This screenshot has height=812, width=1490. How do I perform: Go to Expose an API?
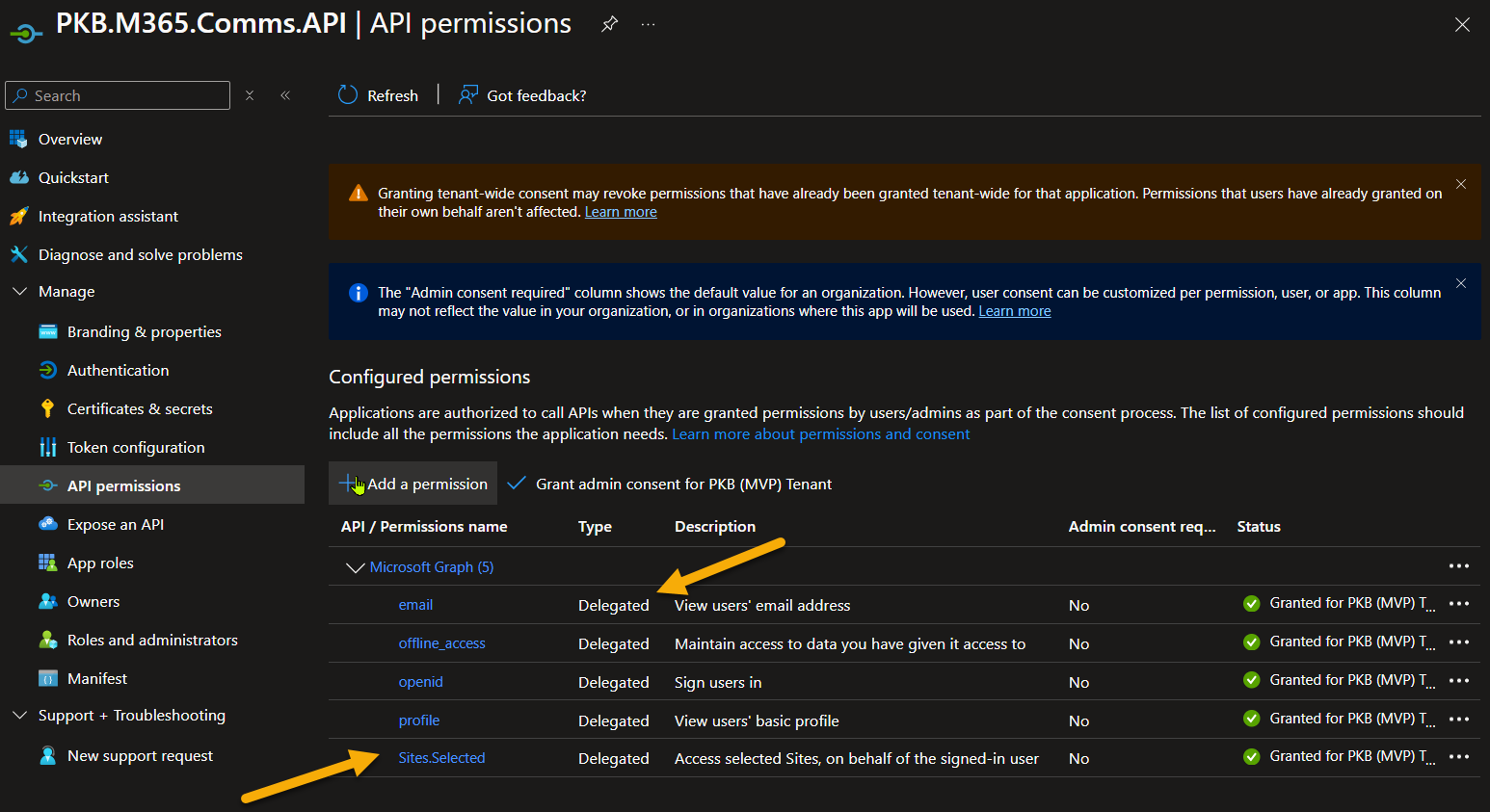[x=116, y=524]
